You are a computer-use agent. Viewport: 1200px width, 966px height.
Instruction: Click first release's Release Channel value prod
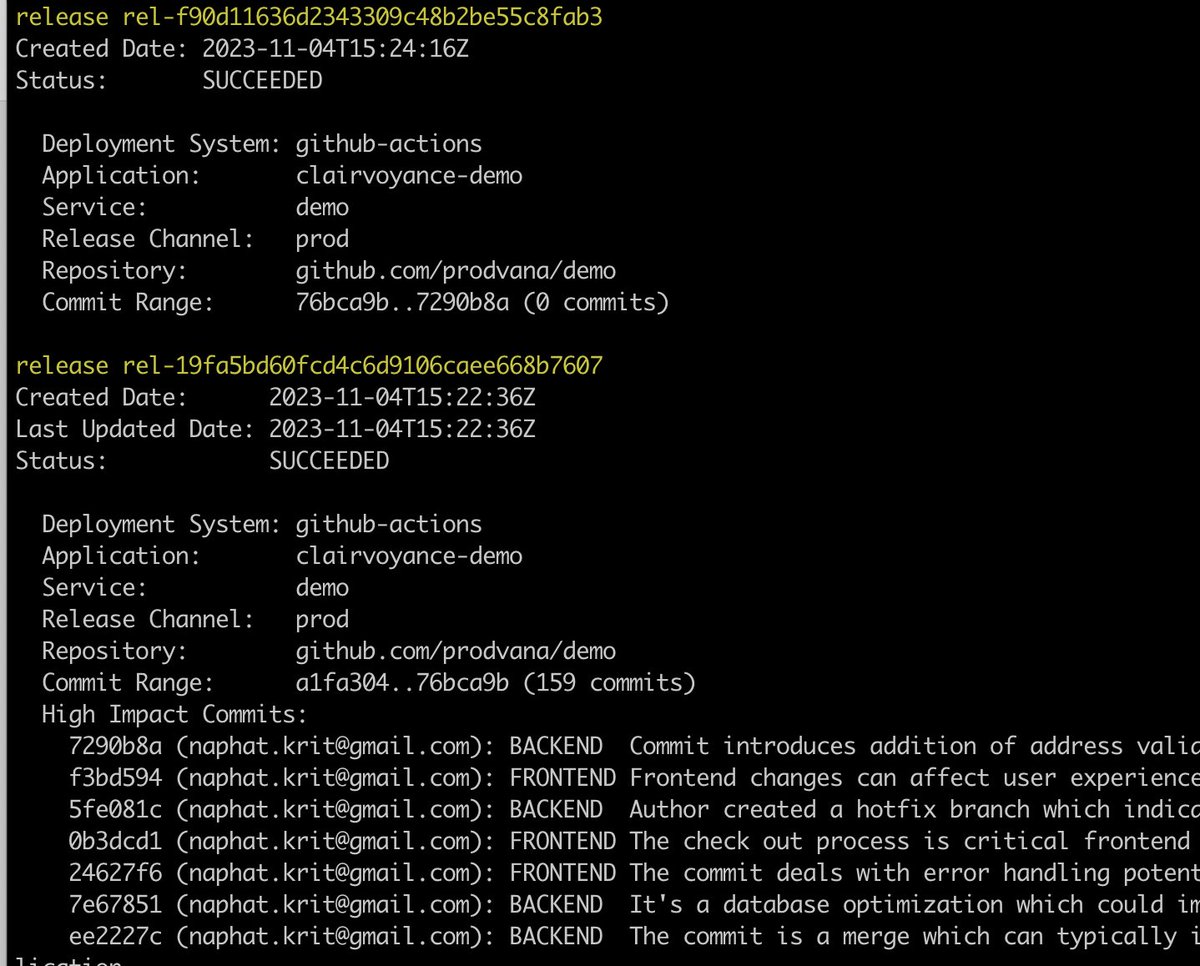(x=322, y=239)
